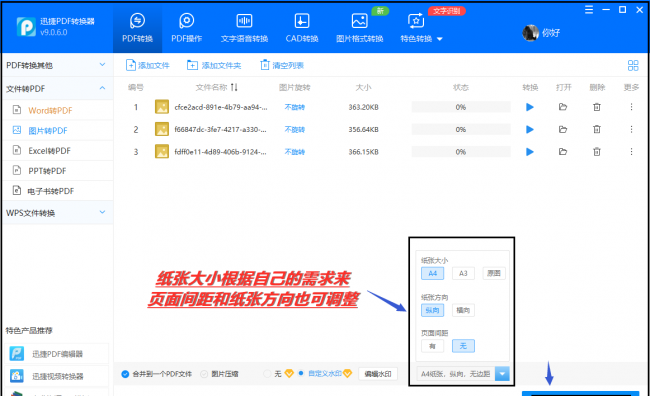Click image thumbnail of file fdff0e11

162,152
